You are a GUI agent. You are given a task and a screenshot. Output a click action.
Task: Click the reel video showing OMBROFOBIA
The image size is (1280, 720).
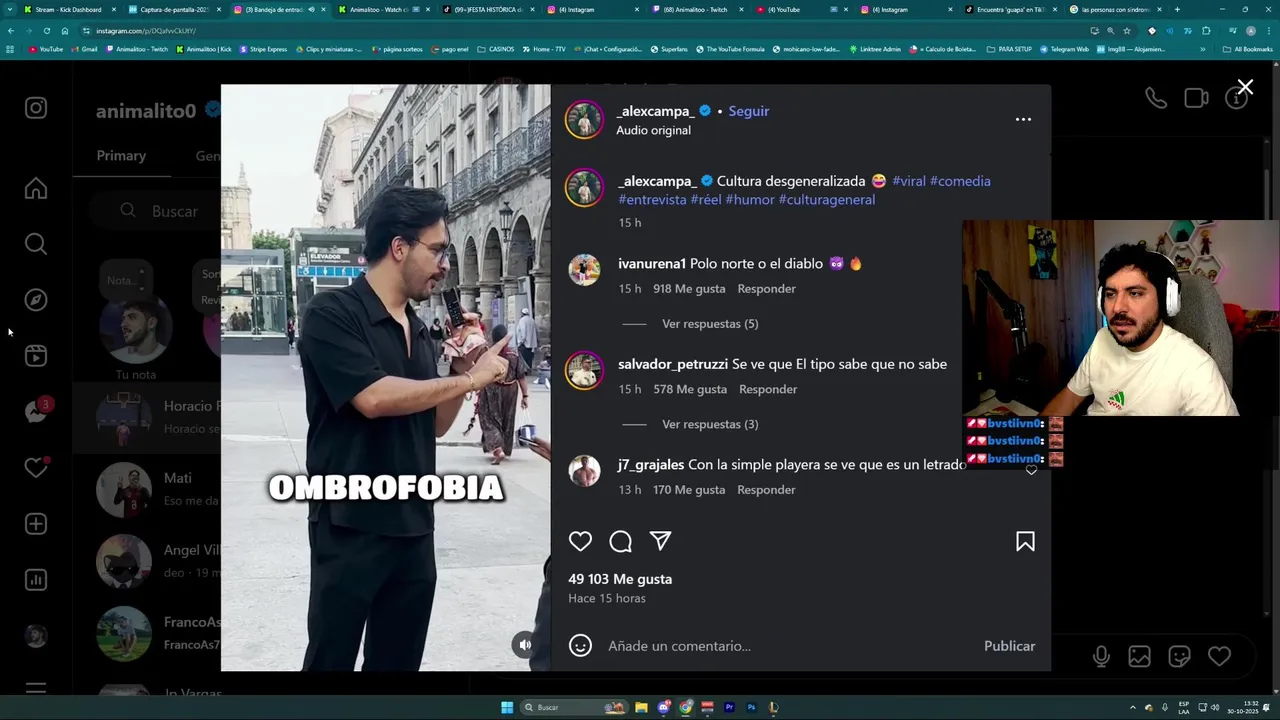(x=385, y=377)
